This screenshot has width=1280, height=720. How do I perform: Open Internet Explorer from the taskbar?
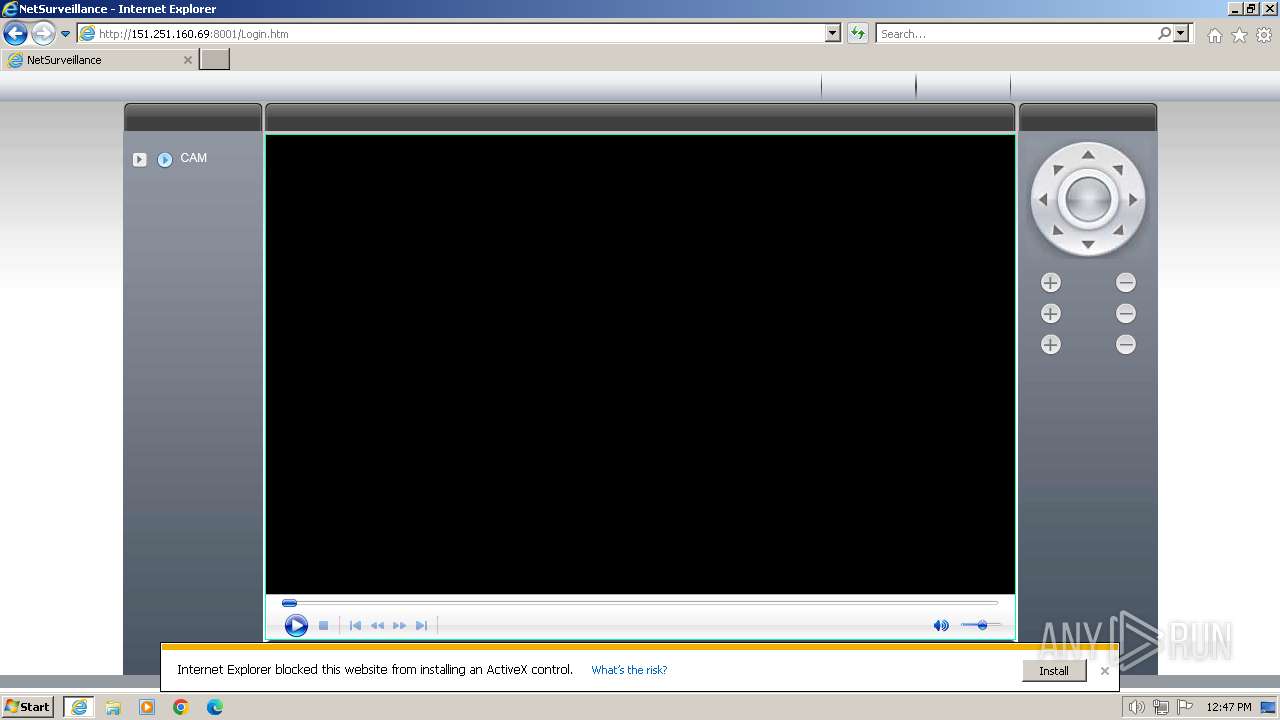coord(79,707)
